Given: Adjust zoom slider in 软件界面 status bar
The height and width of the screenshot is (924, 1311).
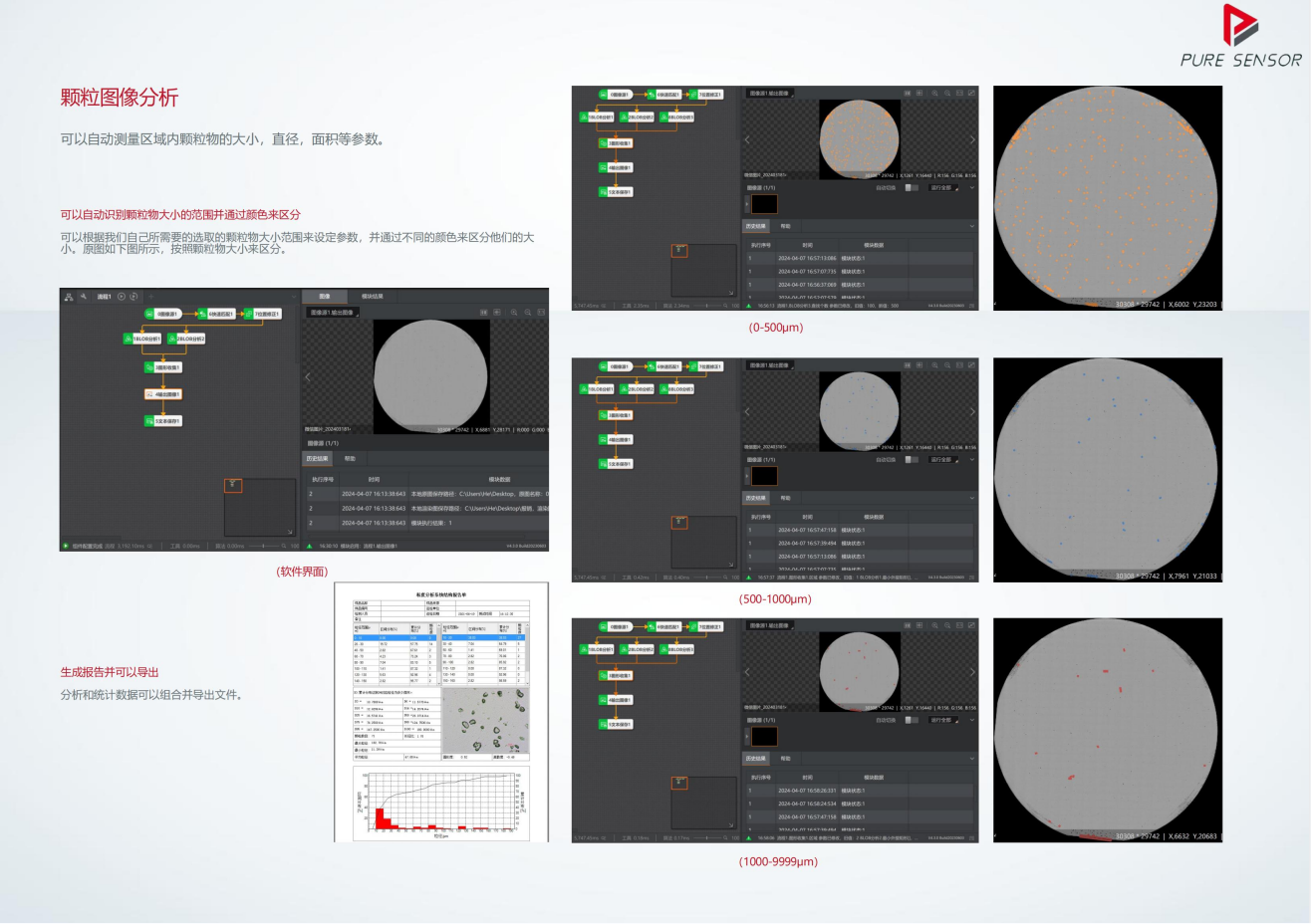Looking at the screenshot, I should pos(262,546).
